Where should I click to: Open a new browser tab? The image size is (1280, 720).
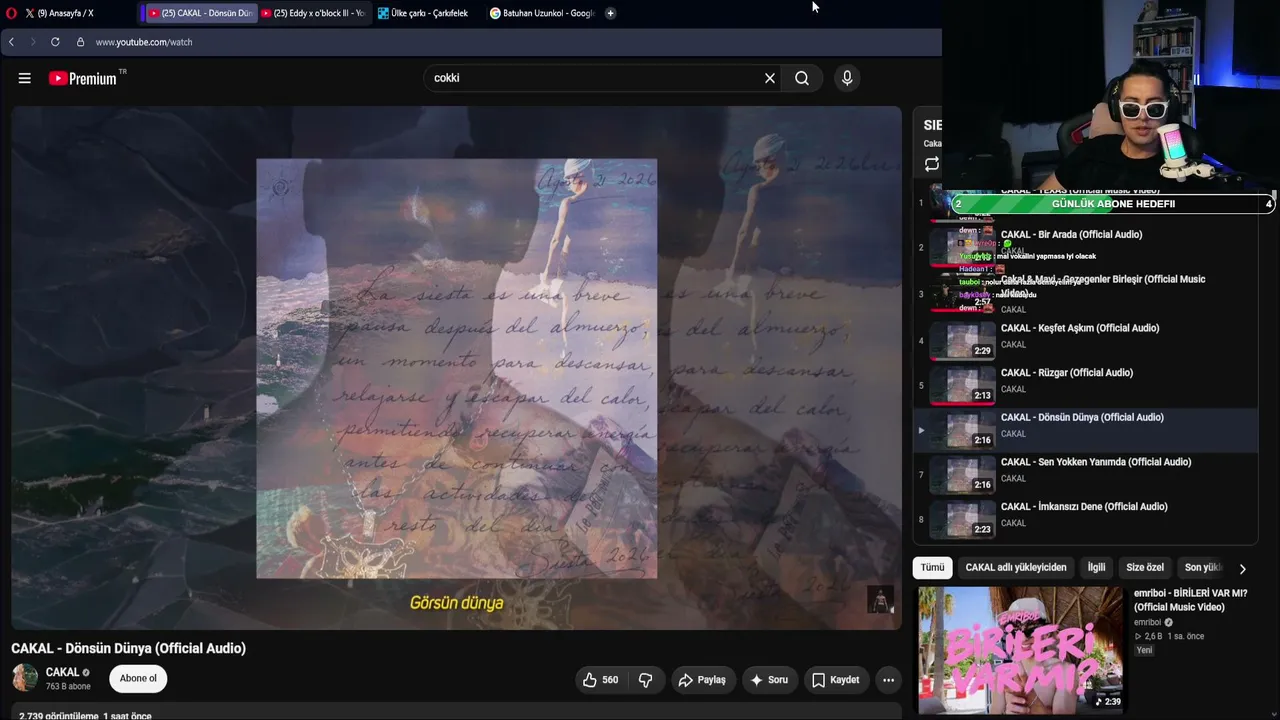610,13
